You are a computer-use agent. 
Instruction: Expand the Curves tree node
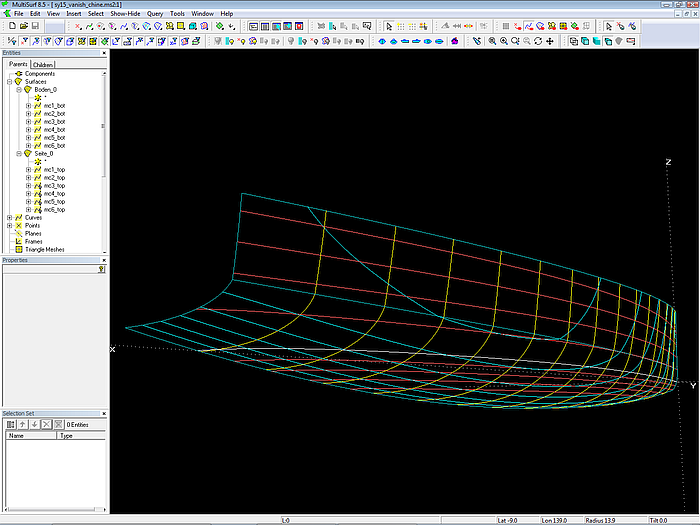pos(9,217)
